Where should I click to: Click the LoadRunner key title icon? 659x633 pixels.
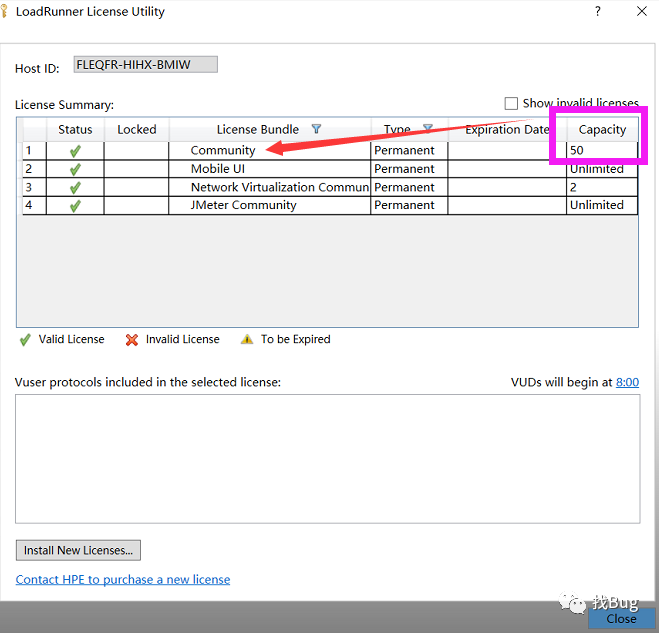5,11
